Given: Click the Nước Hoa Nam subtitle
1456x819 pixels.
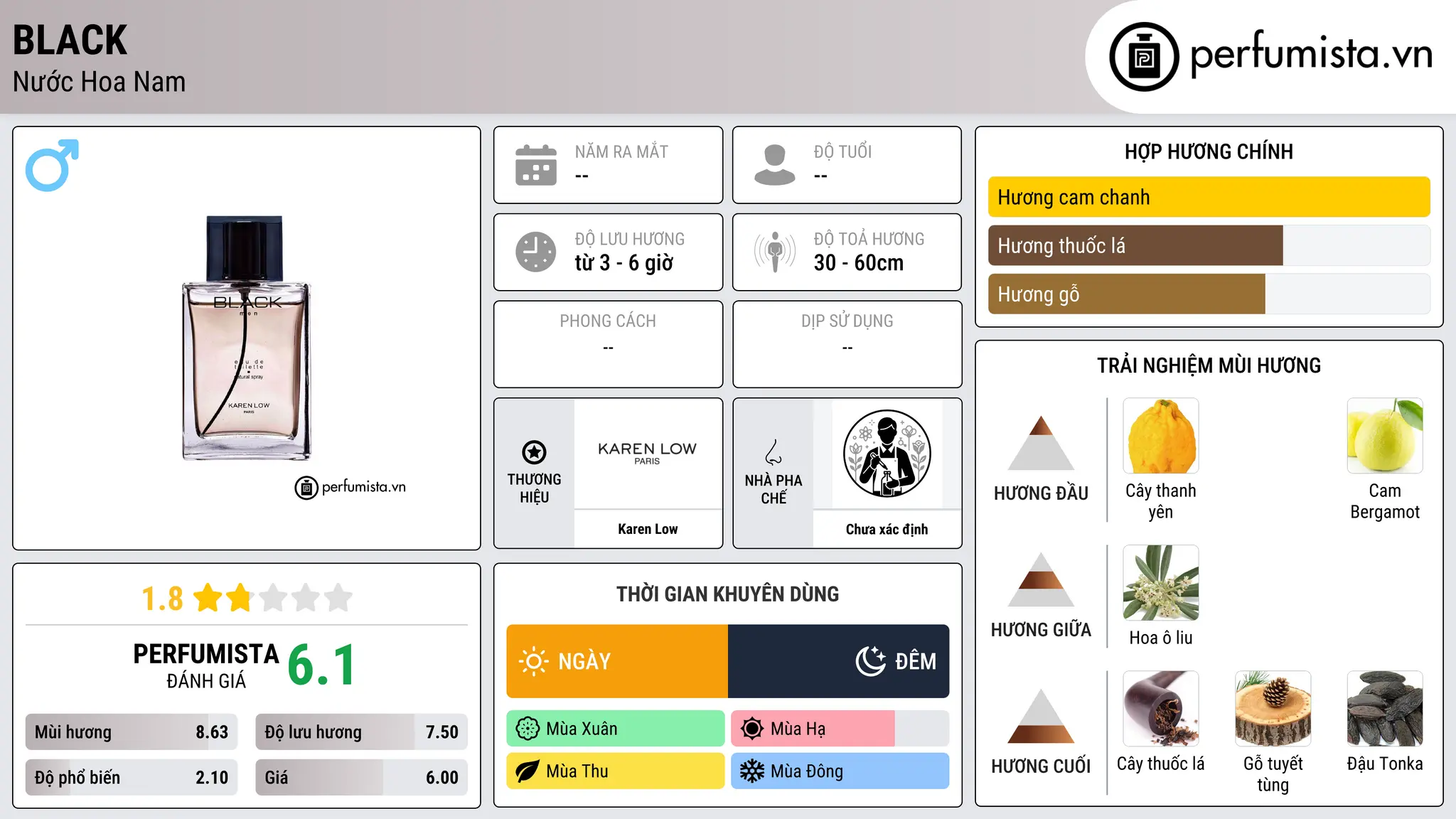Looking at the screenshot, I should pyautogui.click(x=99, y=82).
